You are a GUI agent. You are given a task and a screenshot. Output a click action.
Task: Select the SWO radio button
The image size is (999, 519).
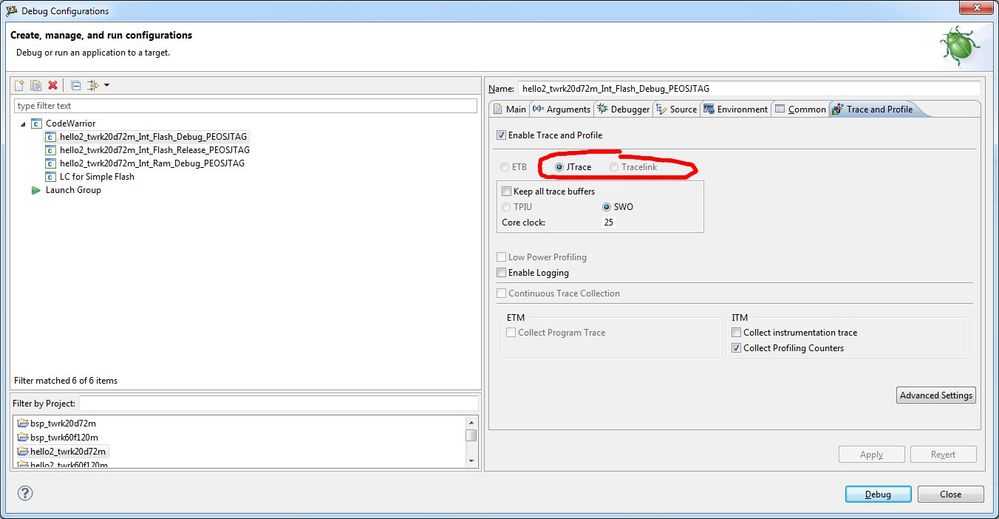tap(607, 207)
